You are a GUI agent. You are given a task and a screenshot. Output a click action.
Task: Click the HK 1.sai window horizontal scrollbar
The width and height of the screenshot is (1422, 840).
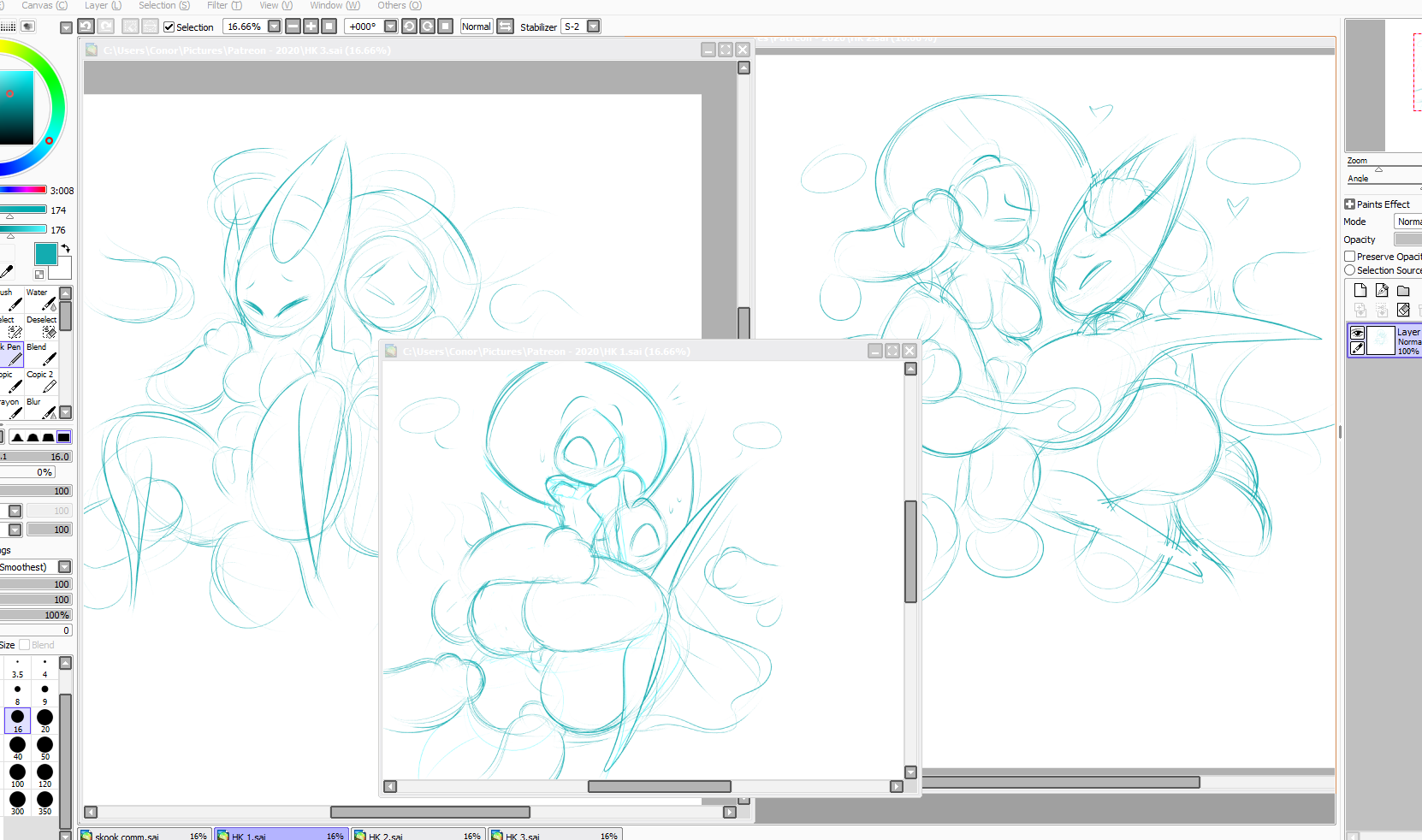pyautogui.click(x=659, y=786)
